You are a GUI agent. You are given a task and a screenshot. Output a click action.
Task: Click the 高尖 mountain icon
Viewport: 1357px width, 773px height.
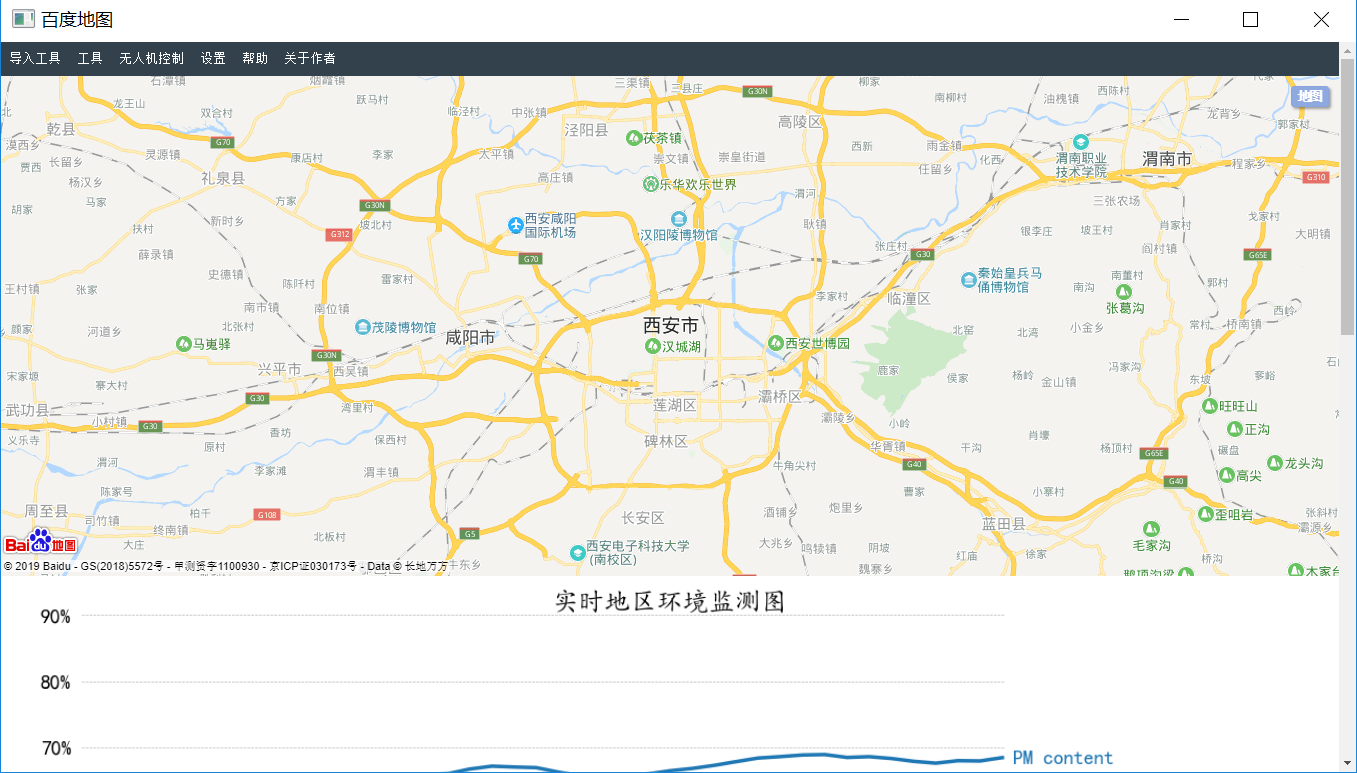point(1226,475)
